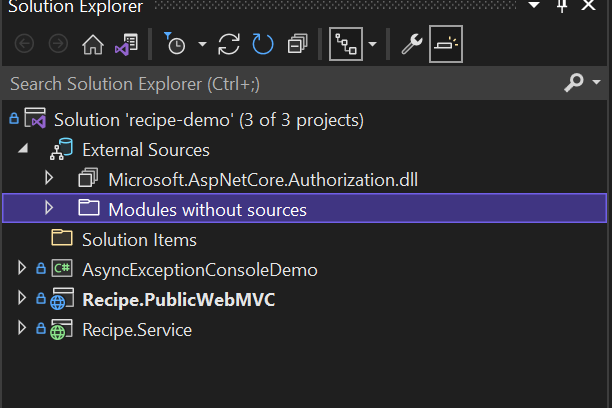The width and height of the screenshot is (612, 408).
Task: Toggle the Show All Files nesting button
Action: pyautogui.click(x=346, y=45)
